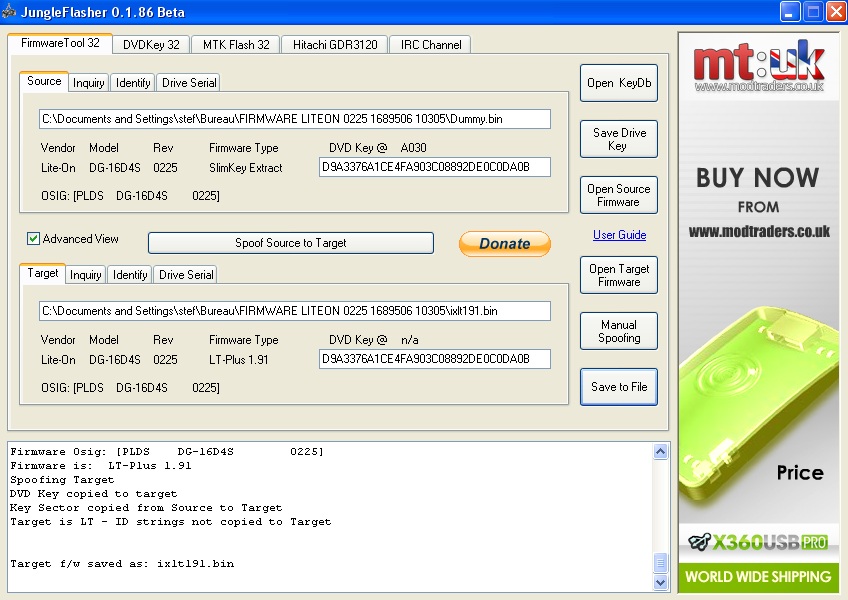Maximize the JungleFlasher window
Screen dimensions: 848x600
(x=813, y=11)
